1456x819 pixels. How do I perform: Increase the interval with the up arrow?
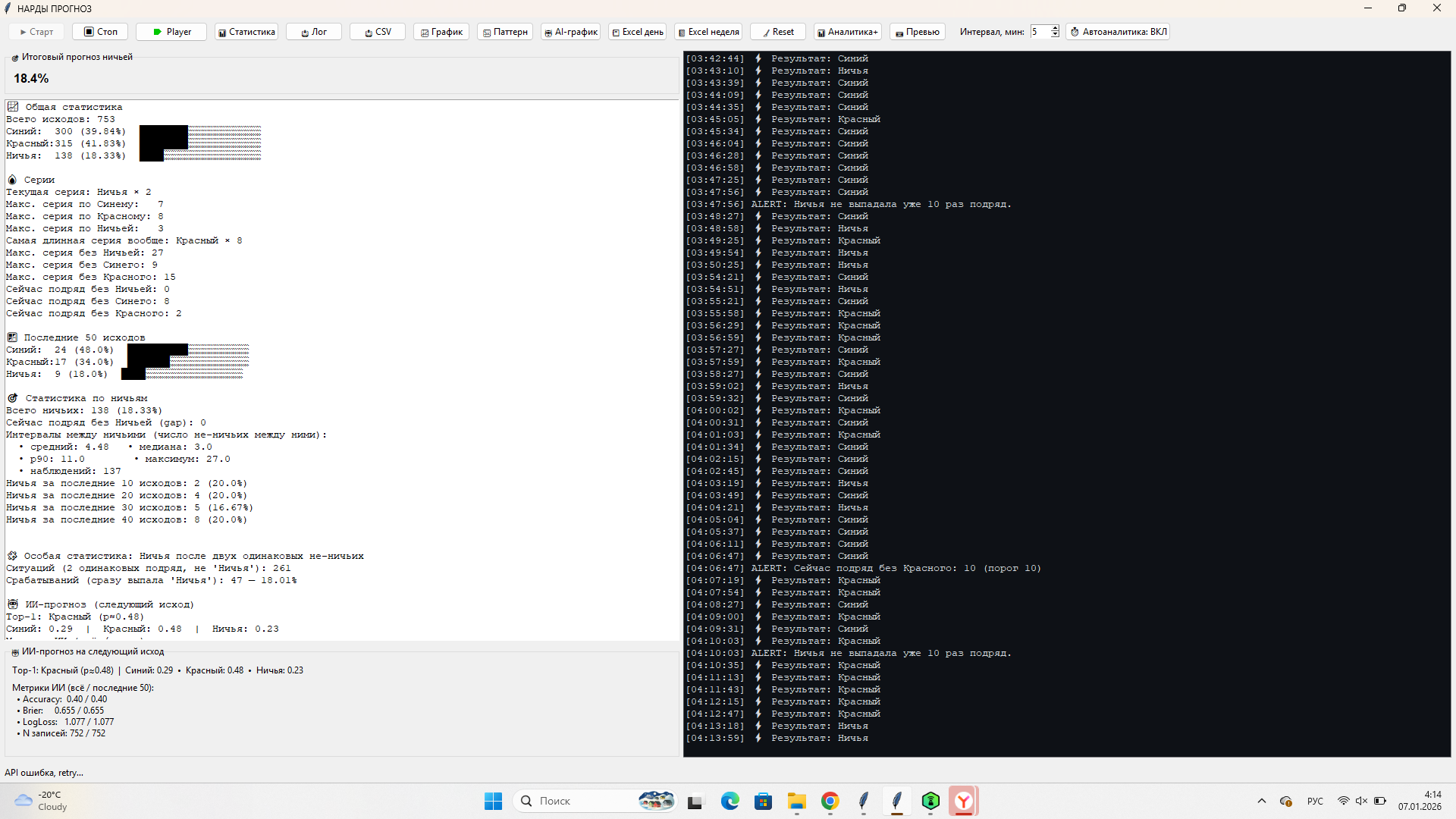tap(1055, 29)
